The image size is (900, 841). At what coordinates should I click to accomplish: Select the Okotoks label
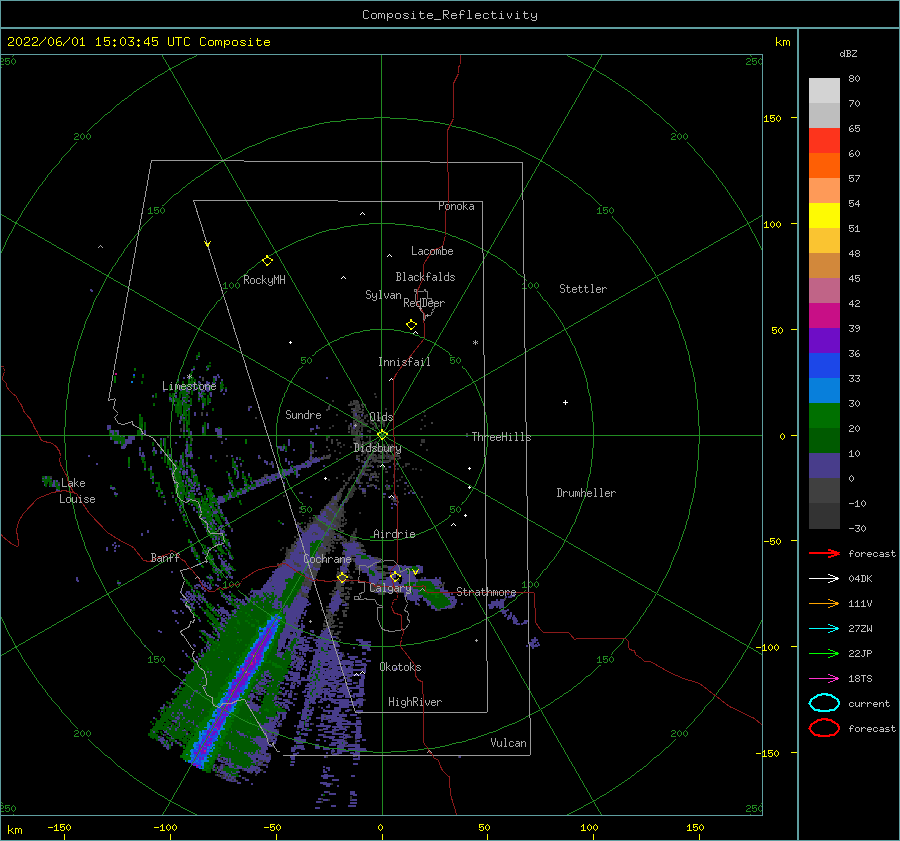pyautogui.click(x=400, y=667)
